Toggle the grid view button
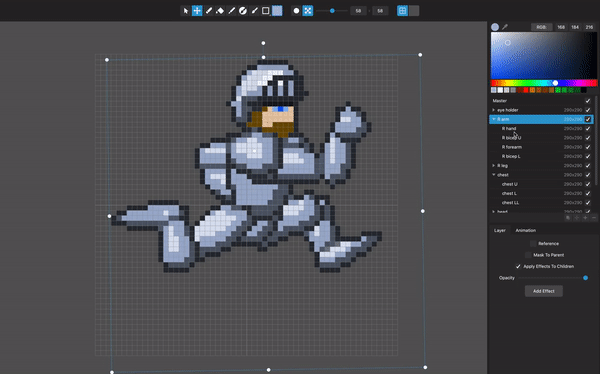Image resolution: width=600 pixels, height=374 pixels. coord(403,11)
